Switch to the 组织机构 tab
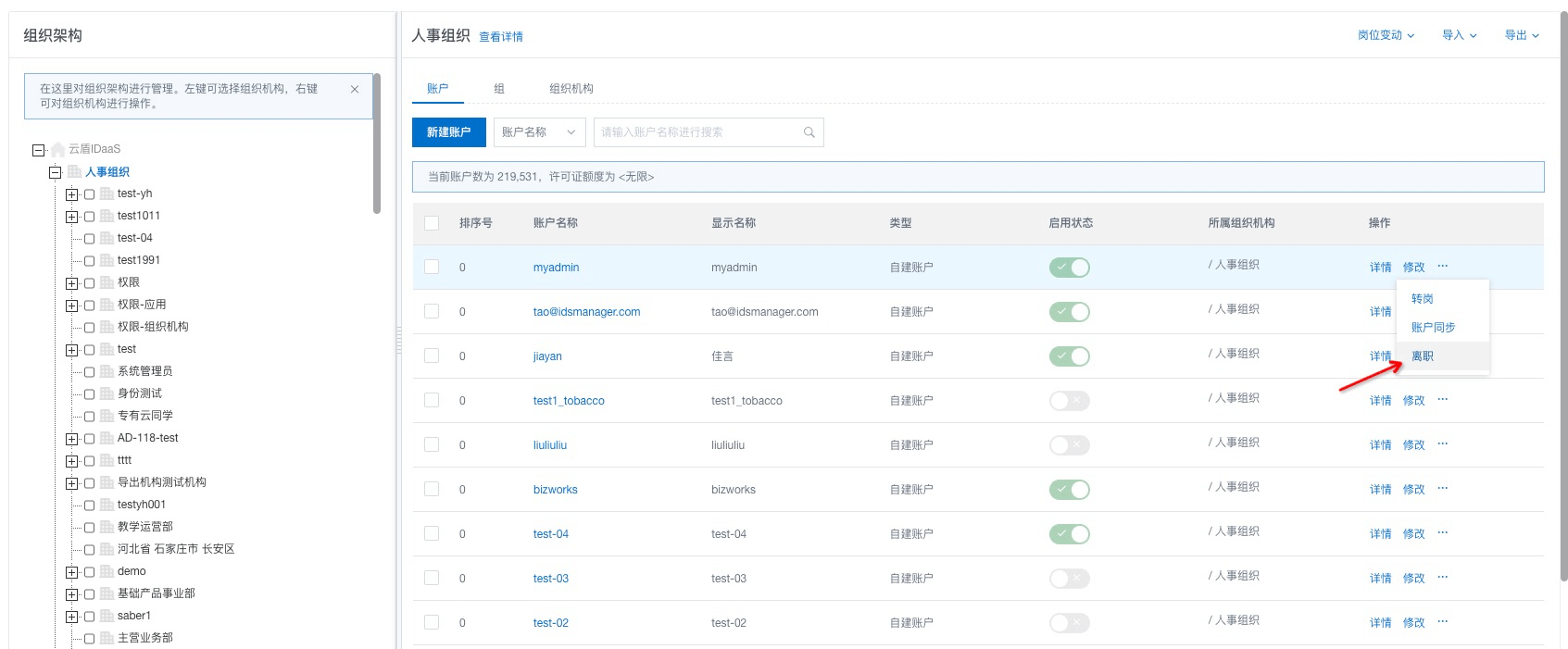The width and height of the screenshot is (1568, 649). [571, 89]
